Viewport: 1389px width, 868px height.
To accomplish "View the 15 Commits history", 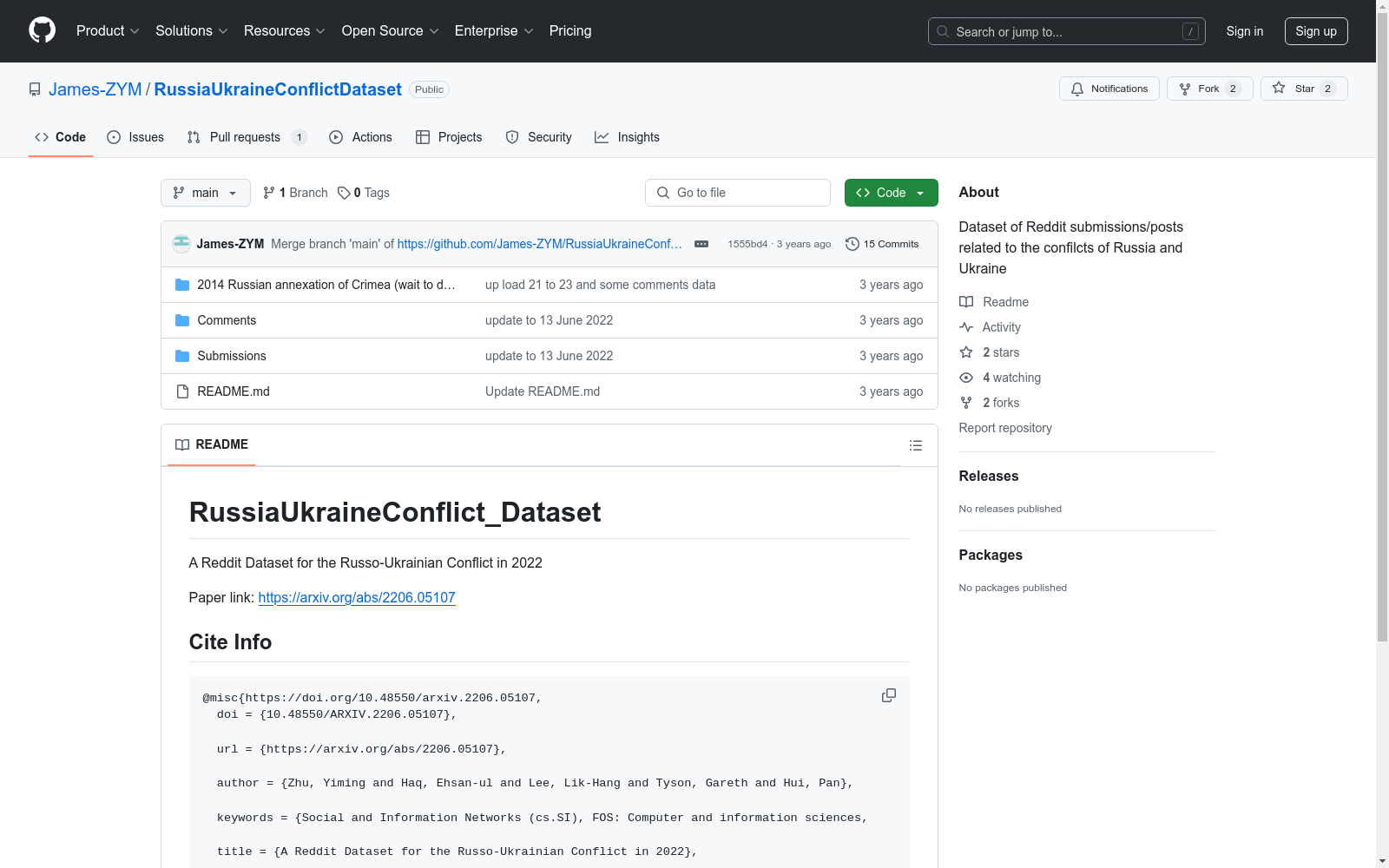I will (x=882, y=244).
